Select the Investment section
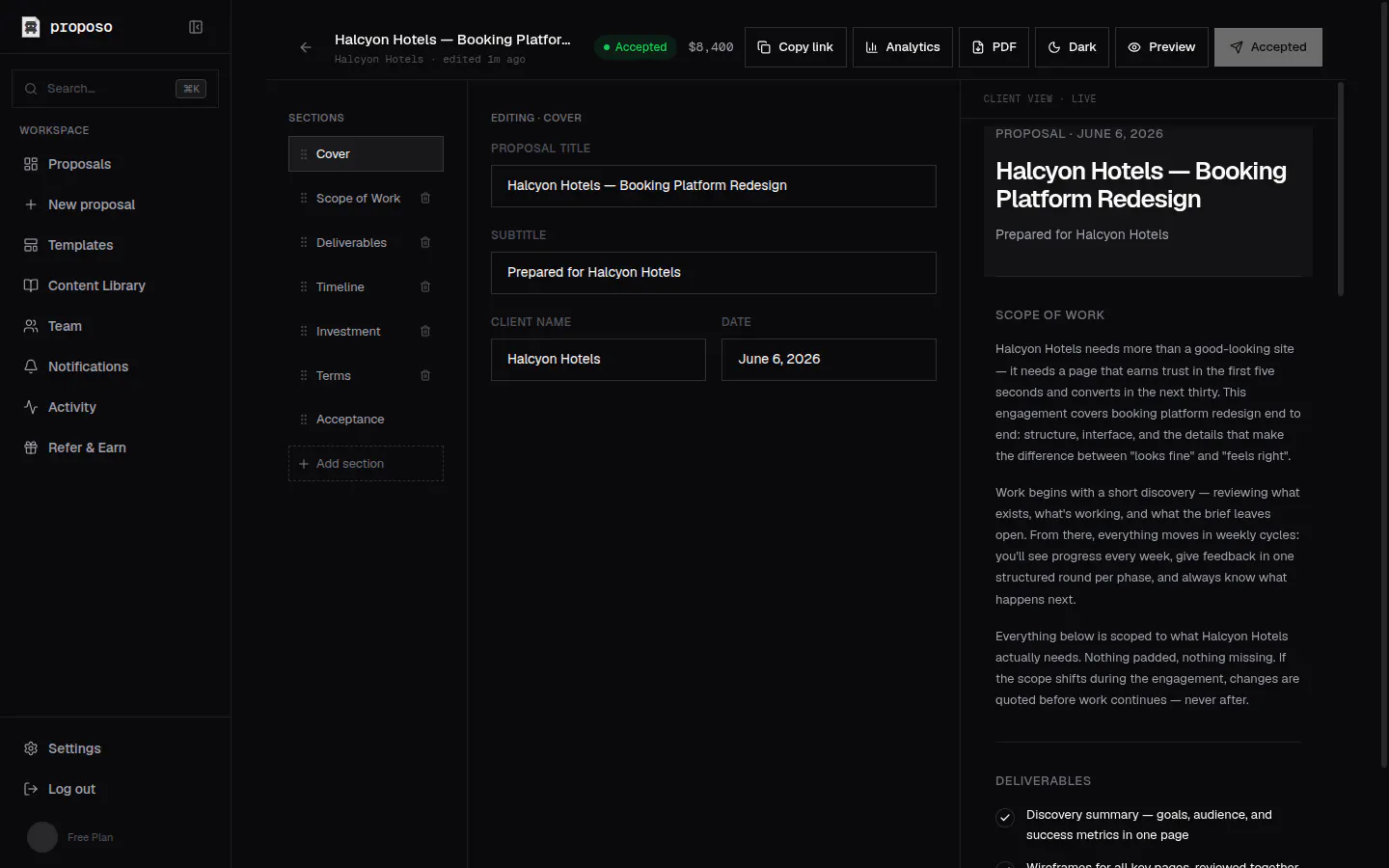The width and height of the screenshot is (1389, 868). 348,331
